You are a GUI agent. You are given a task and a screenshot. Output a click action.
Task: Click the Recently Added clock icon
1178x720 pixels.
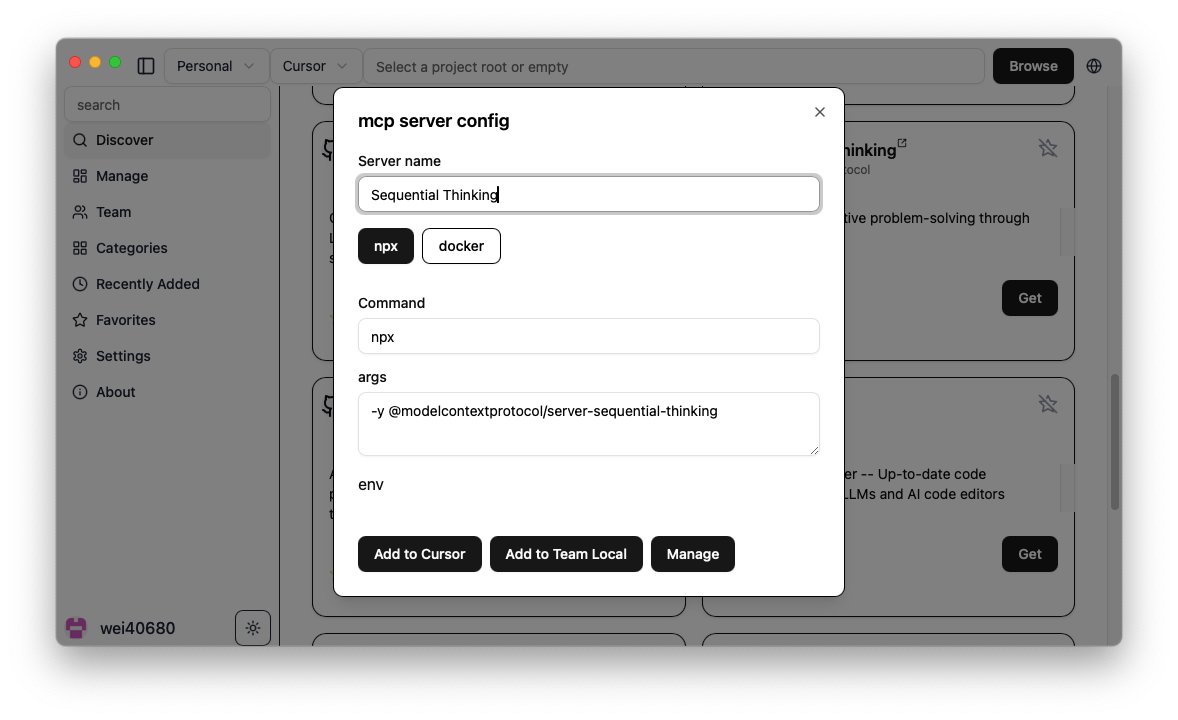pos(80,284)
